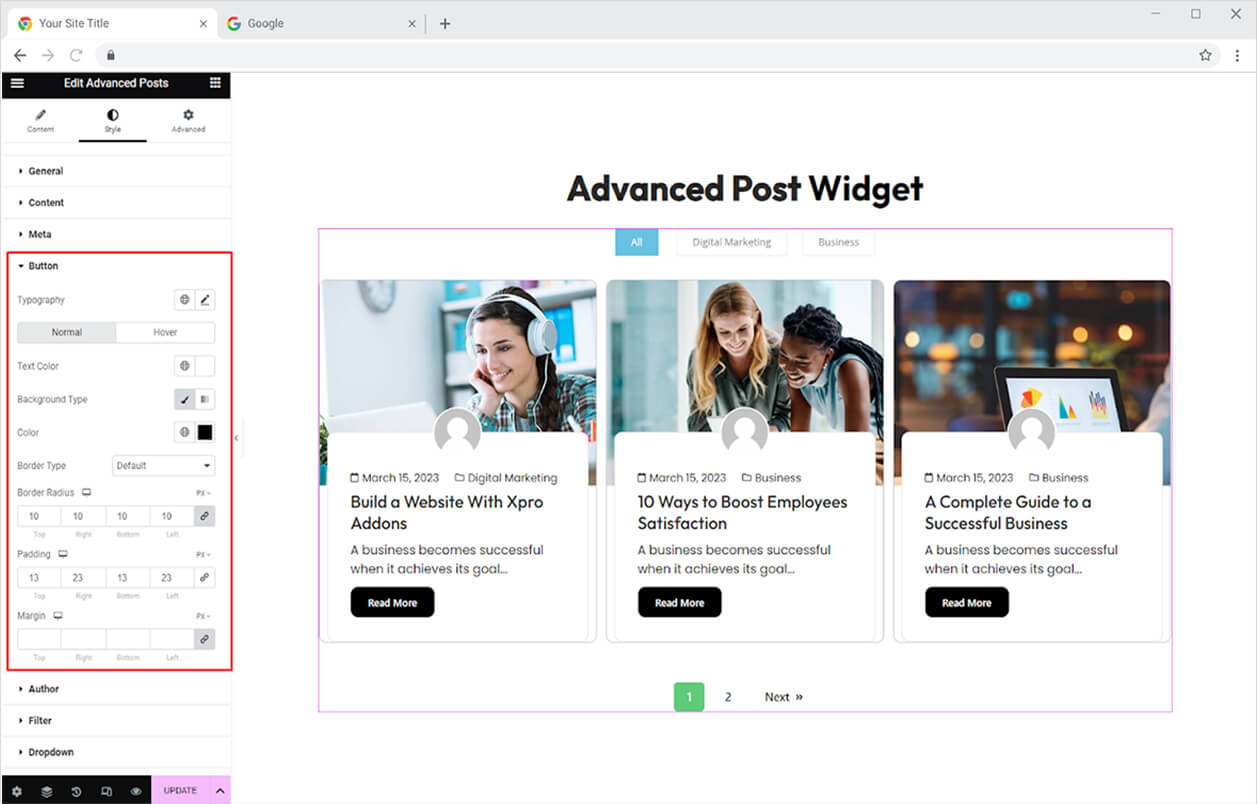Open the Border Type dropdown

click(163, 465)
